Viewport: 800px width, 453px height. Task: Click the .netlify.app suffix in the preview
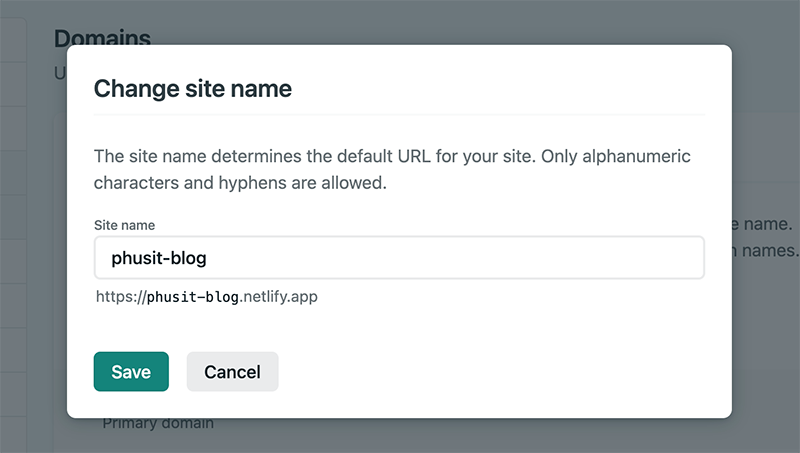[x=279, y=296]
